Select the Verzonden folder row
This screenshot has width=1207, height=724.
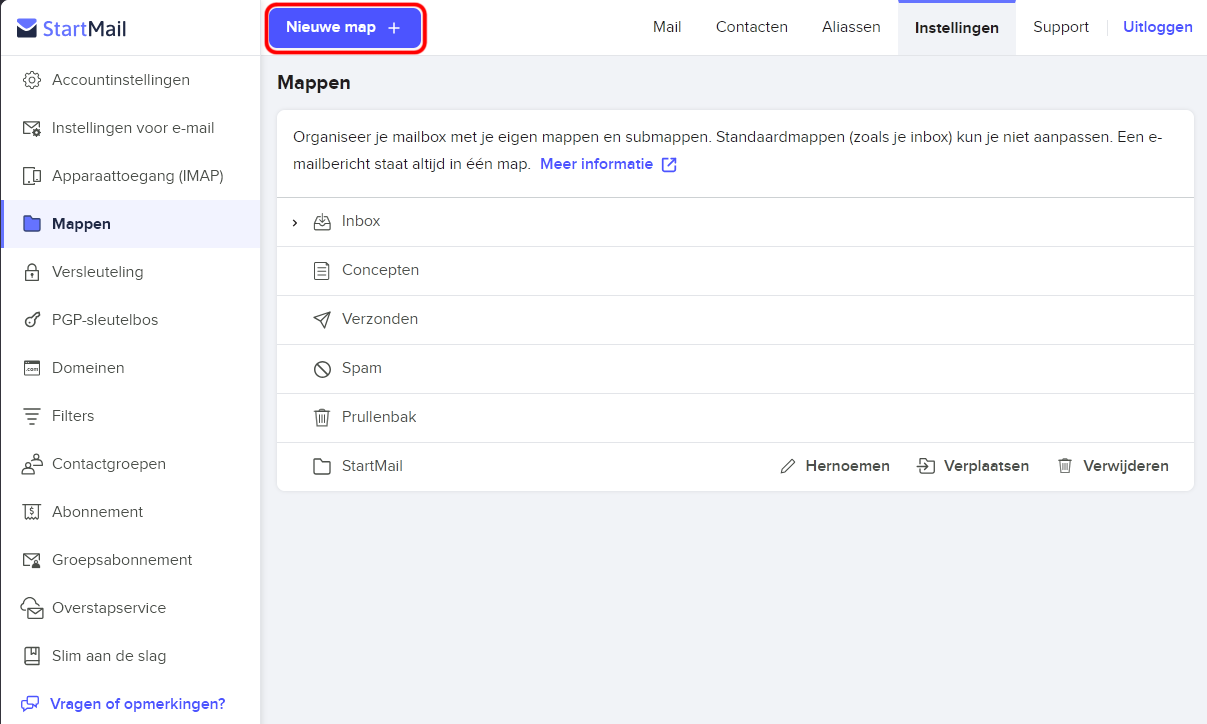pyautogui.click(x=735, y=320)
